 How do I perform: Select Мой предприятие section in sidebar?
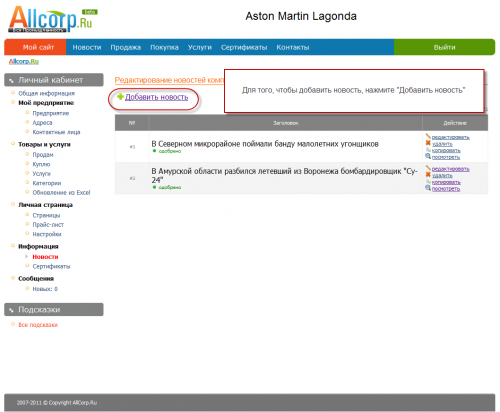coord(46,103)
